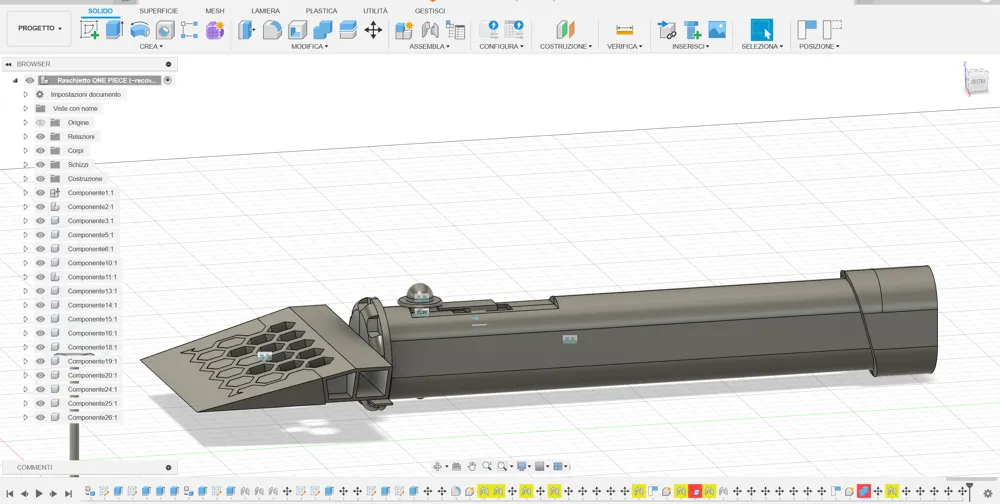This screenshot has width=1000, height=504.
Task: Toggle visibility of Costruzione folder
Action: (x=40, y=179)
